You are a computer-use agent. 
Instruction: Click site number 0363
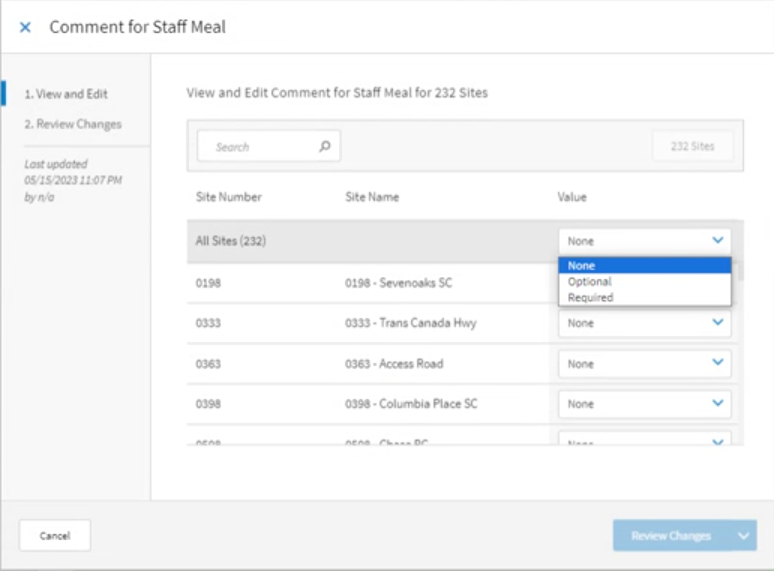[208, 364]
